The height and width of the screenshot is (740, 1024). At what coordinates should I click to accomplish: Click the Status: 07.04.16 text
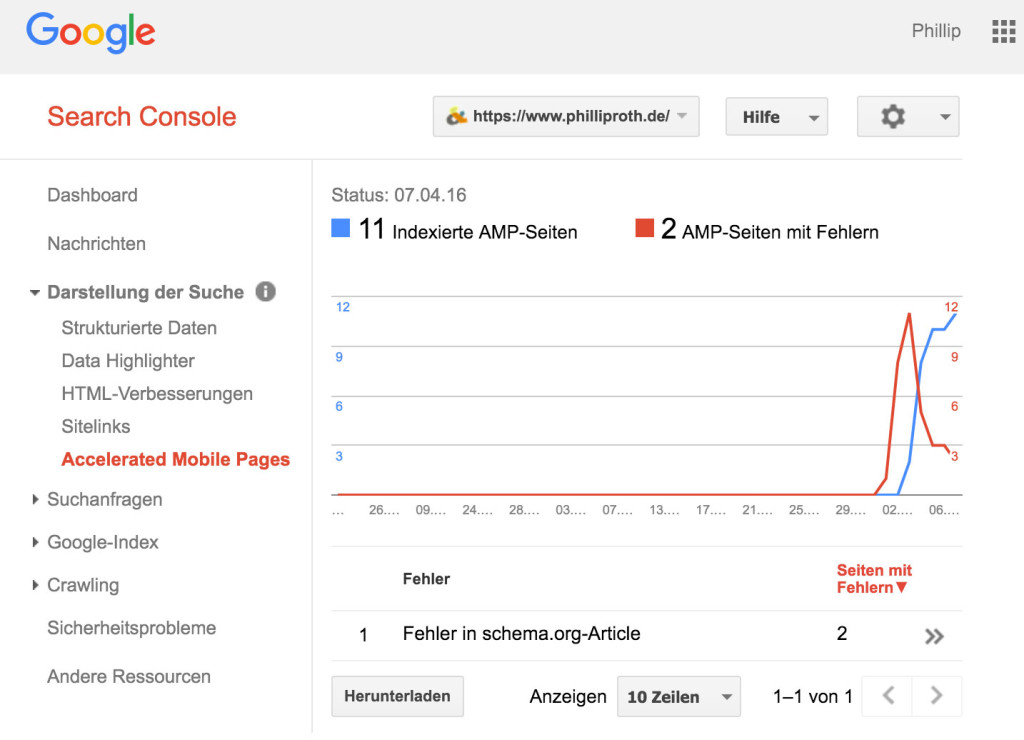[x=398, y=195]
